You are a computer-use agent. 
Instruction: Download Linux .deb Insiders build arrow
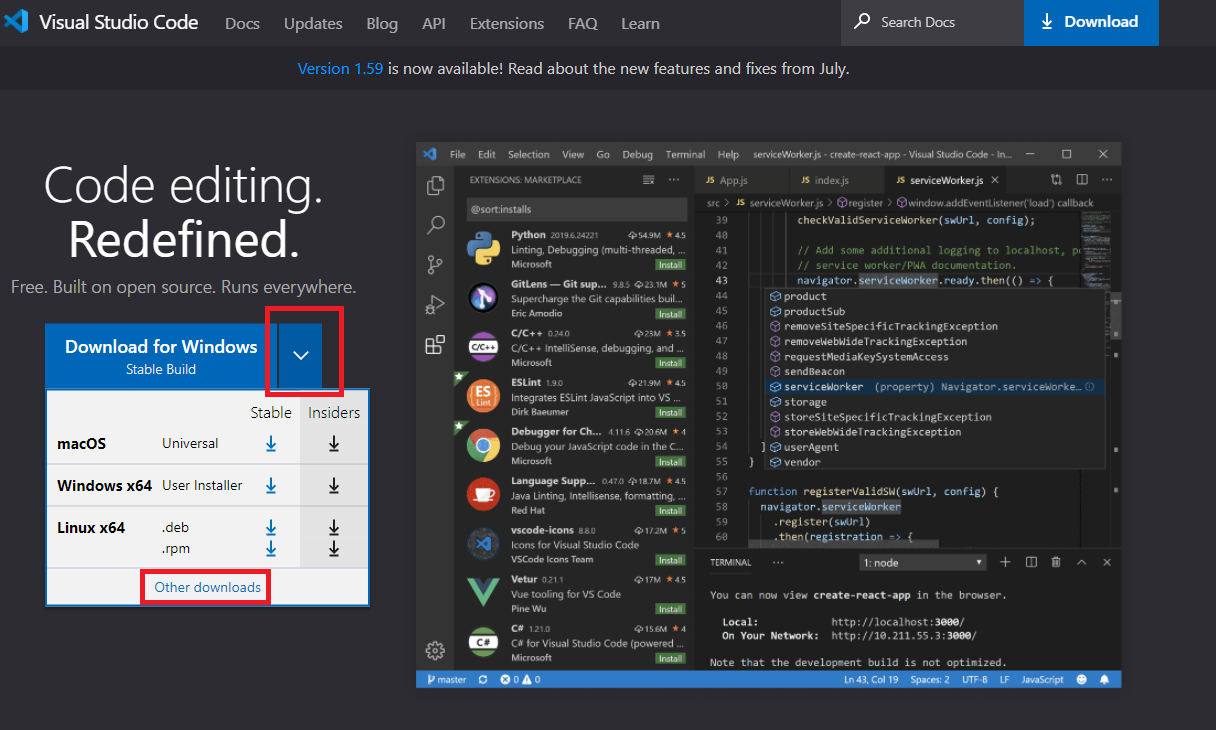click(x=334, y=528)
